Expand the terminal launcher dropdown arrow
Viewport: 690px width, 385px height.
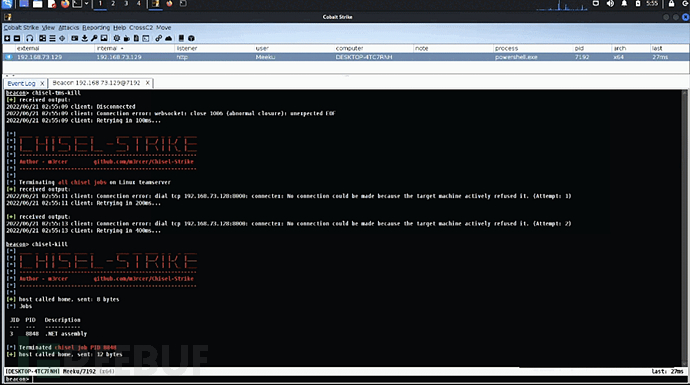click(86, 4)
